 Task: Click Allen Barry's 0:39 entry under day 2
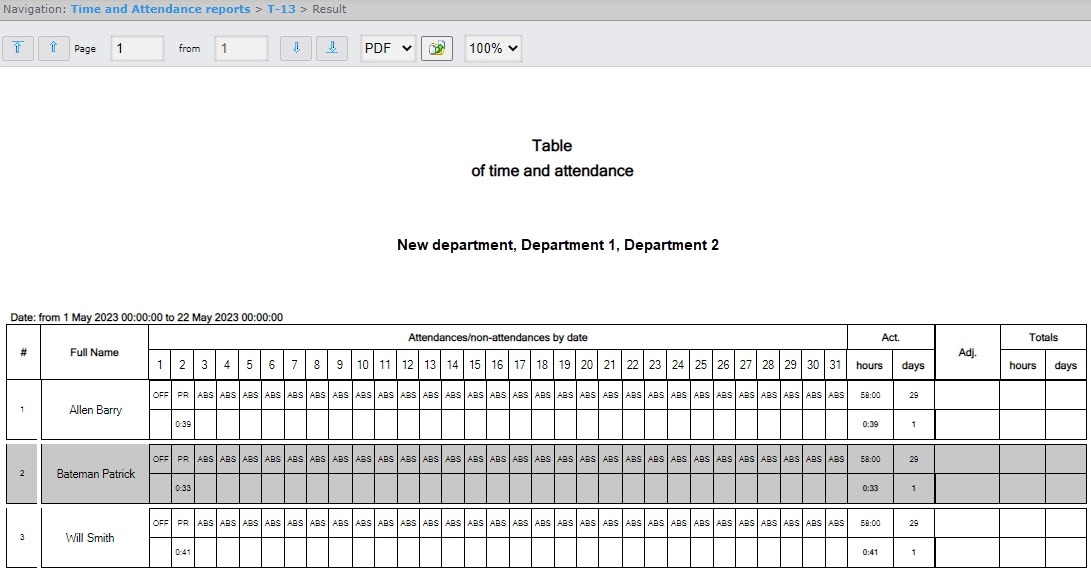[183, 424]
